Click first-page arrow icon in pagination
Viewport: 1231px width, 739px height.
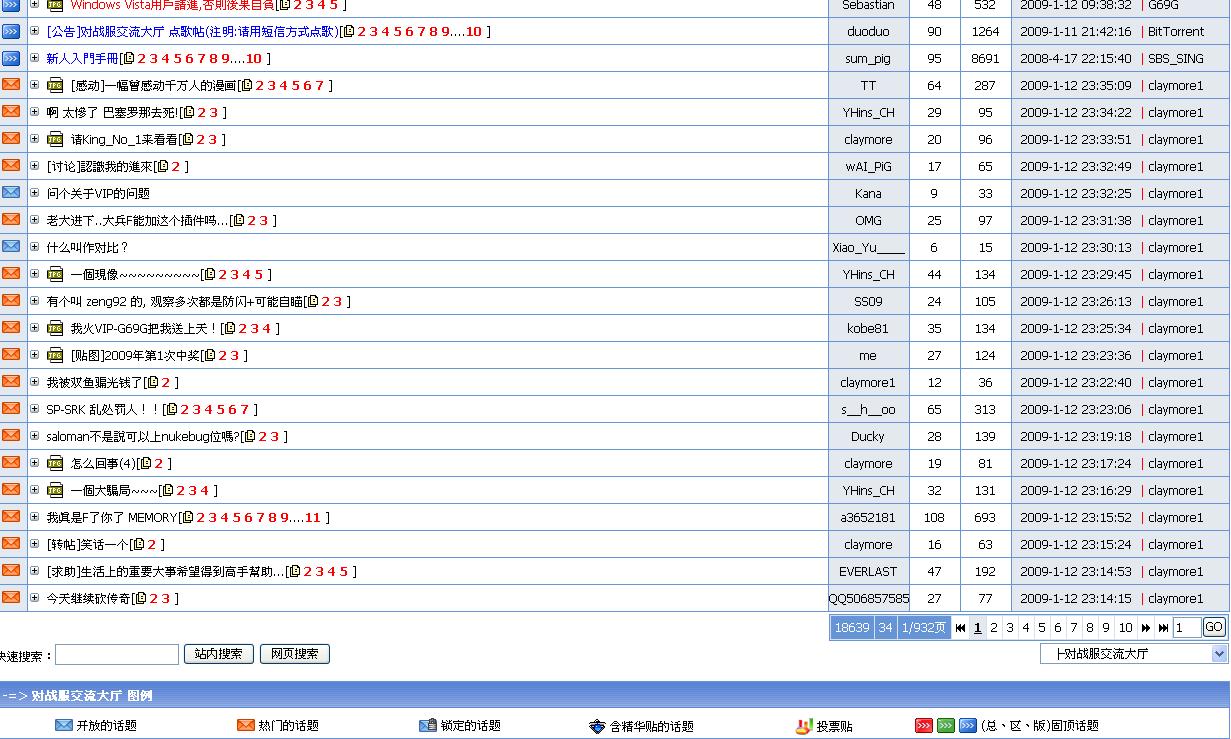960,628
